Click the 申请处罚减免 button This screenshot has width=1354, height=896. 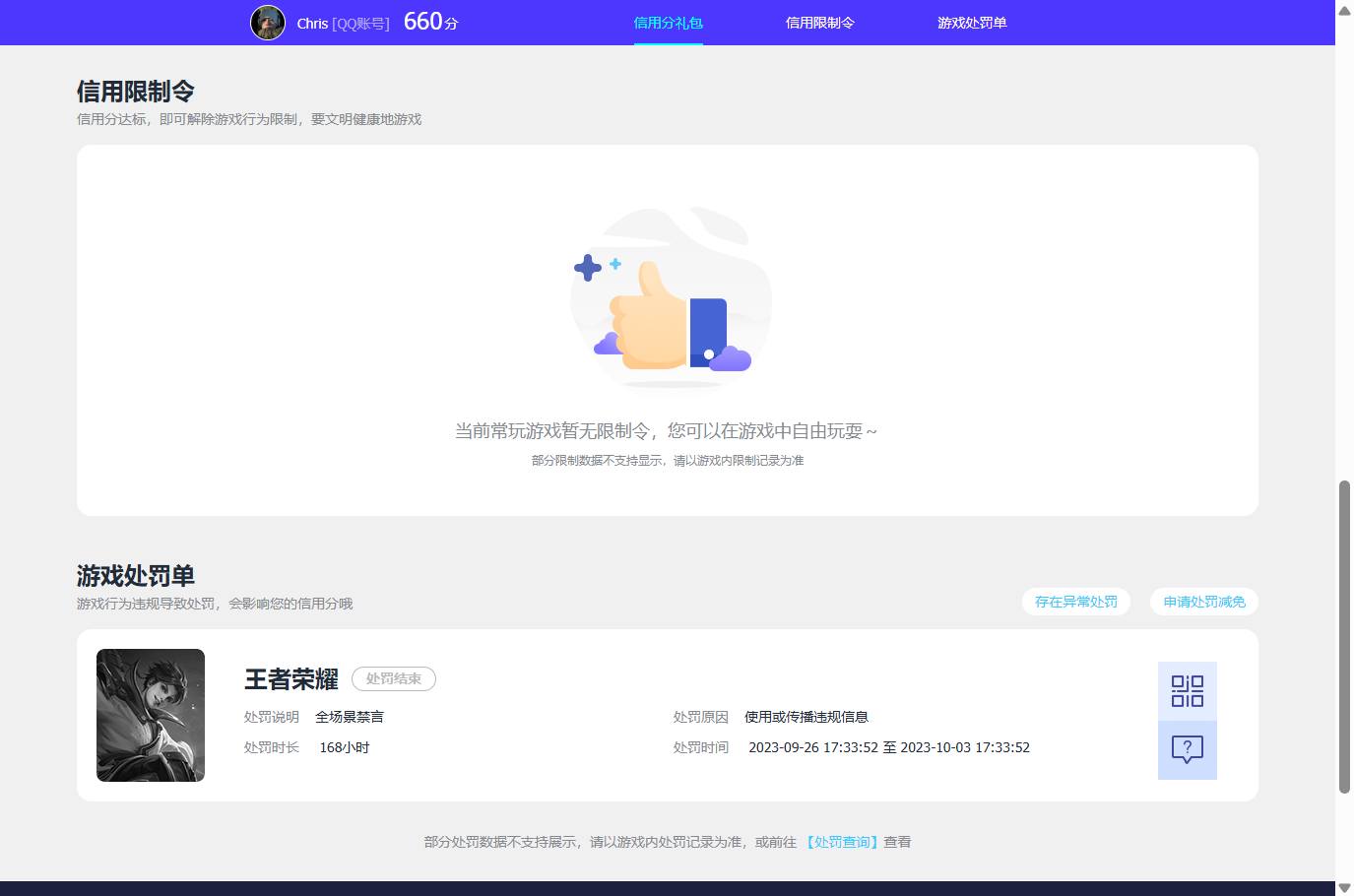point(1203,602)
